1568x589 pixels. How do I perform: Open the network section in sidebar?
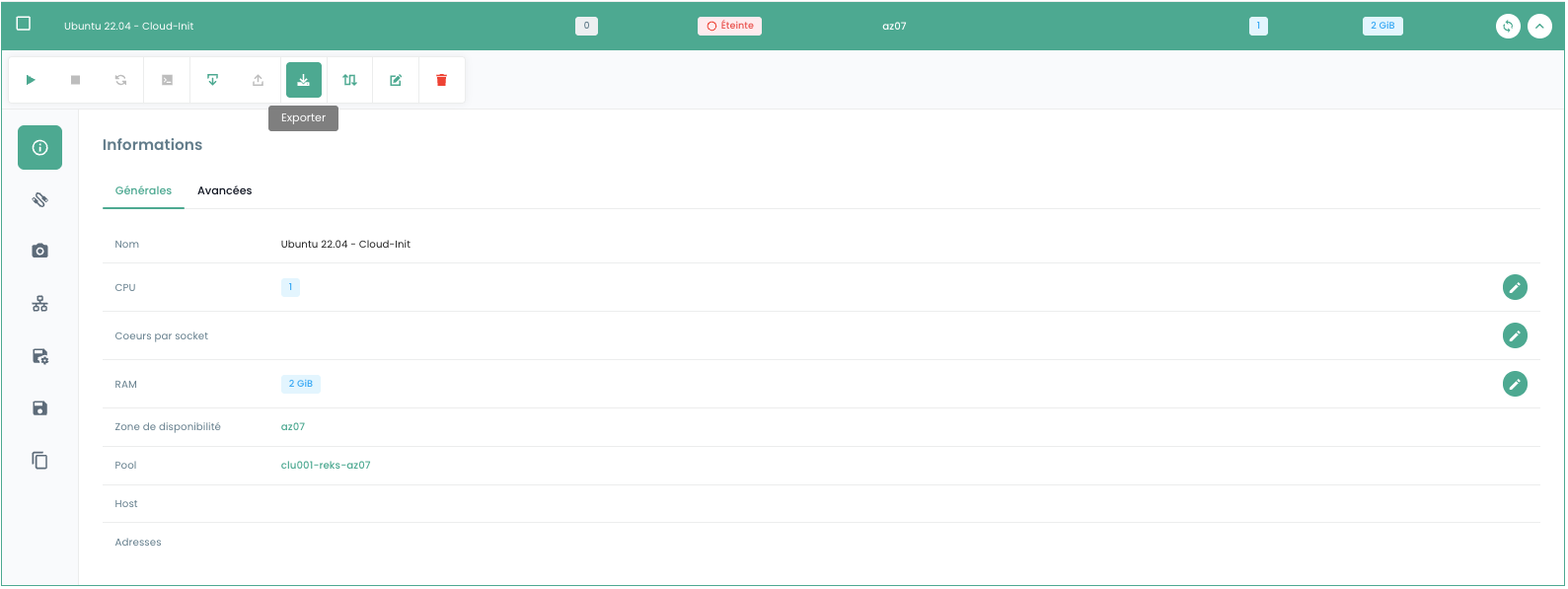pyautogui.click(x=39, y=304)
